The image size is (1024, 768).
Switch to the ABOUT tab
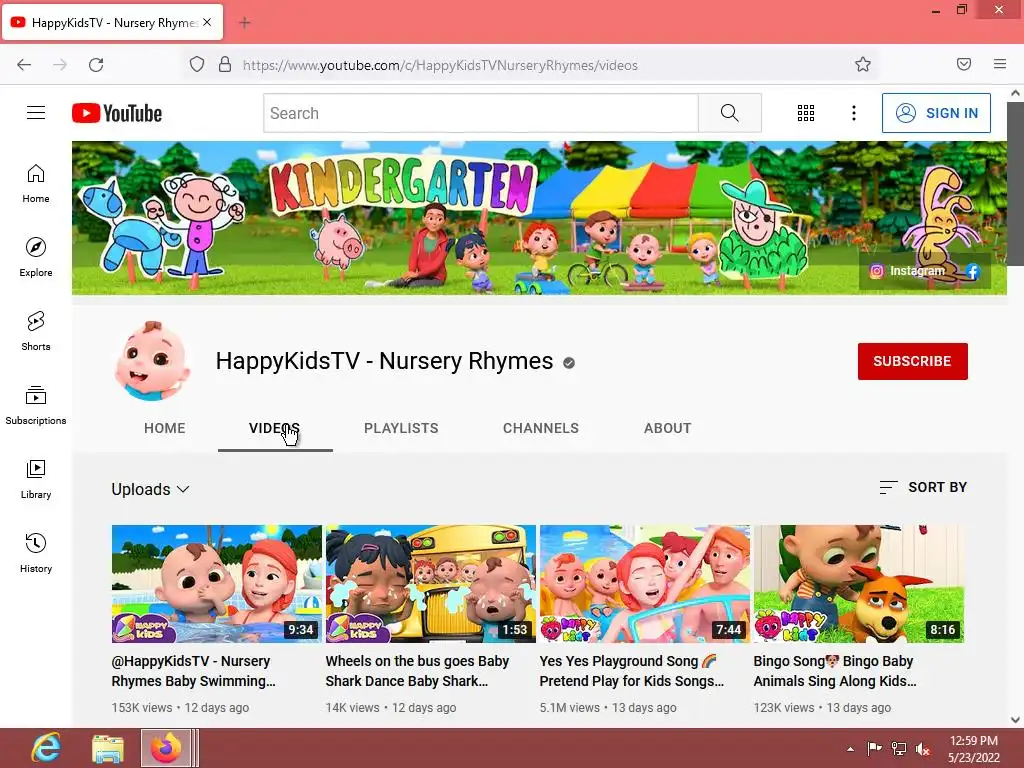click(x=667, y=428)
